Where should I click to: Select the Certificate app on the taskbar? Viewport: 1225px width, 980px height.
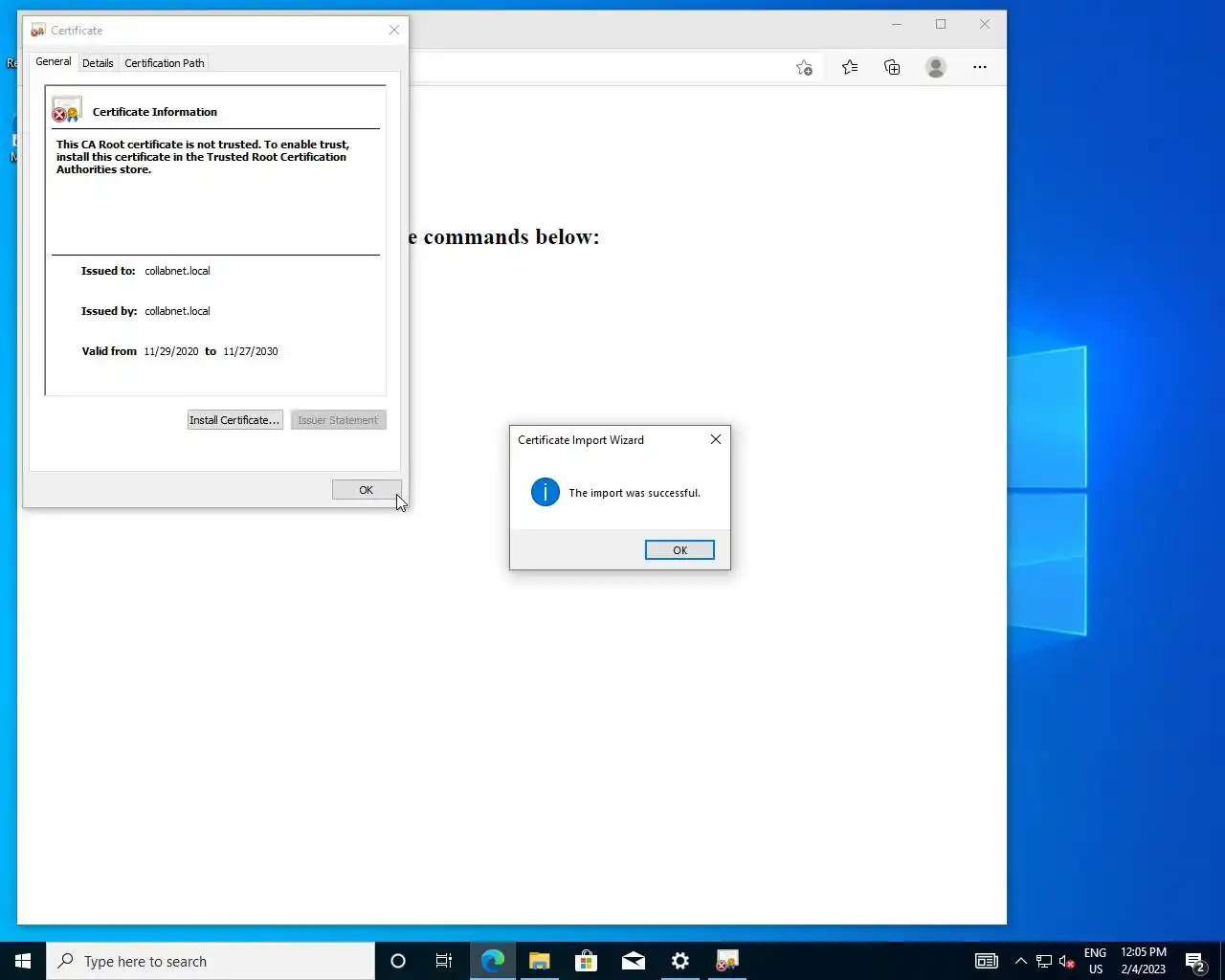pos(727,961)
